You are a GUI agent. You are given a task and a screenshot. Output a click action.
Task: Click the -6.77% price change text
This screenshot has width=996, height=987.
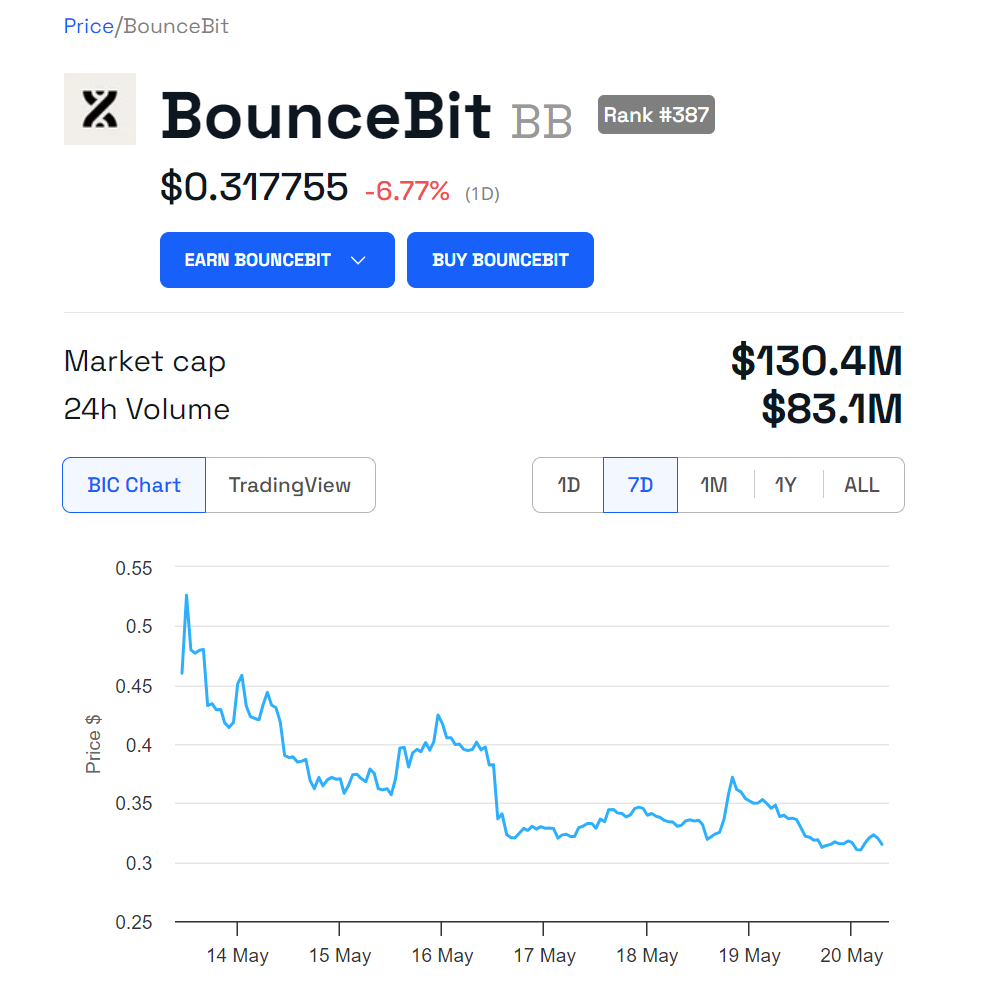(407, 191)
